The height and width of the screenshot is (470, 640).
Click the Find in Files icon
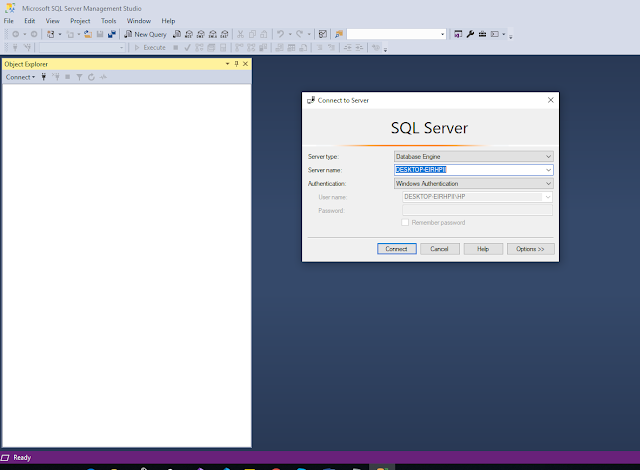(x=339, y=34)
